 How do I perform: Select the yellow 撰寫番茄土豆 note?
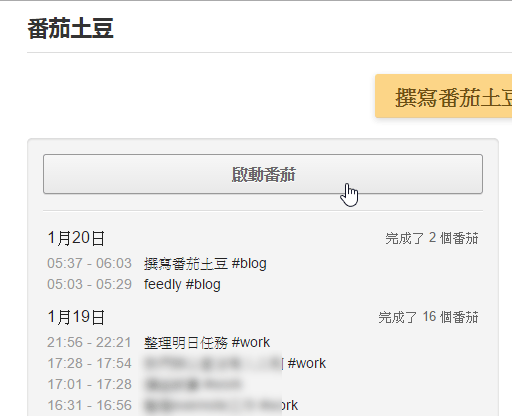(444, 96)
